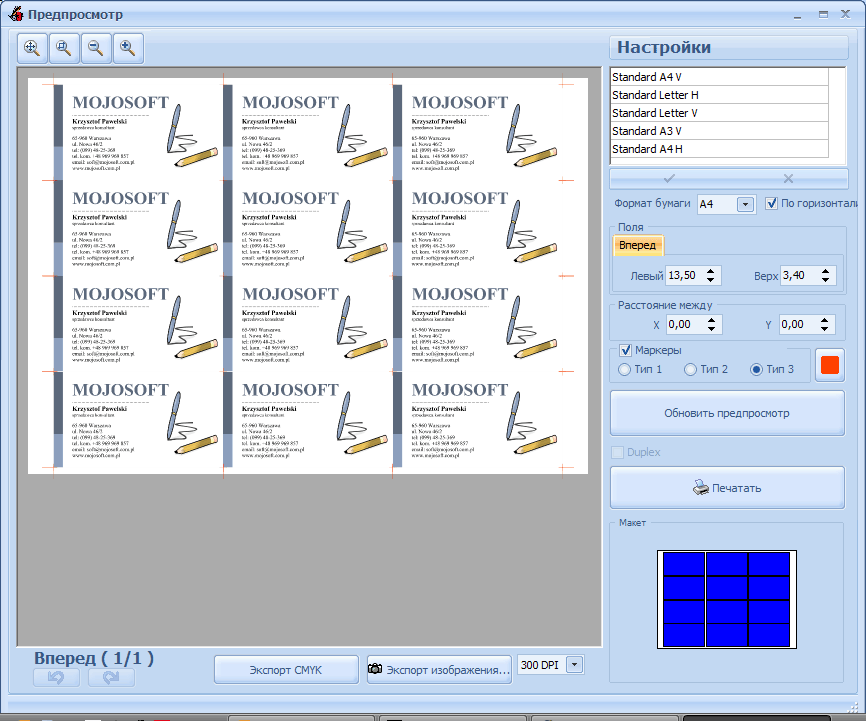866x721 pixels.
Task: Click the zoom out magnifier icon
Action: pyautogui.click(x=96, y=48)
